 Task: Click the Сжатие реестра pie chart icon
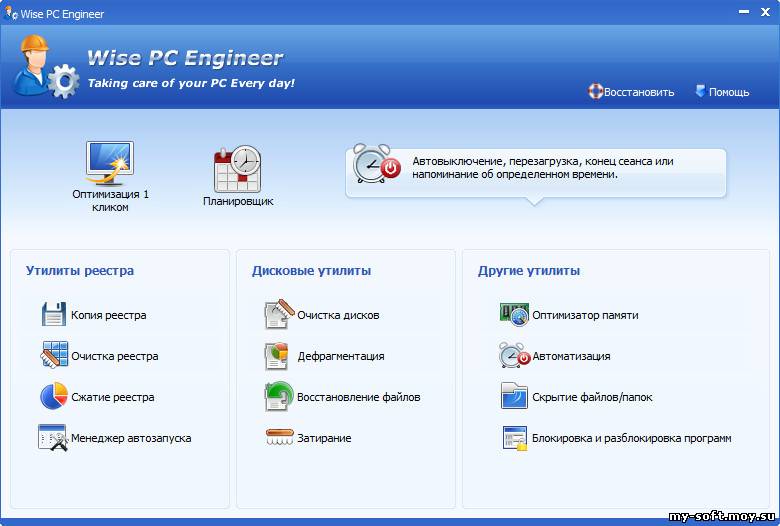pyautogui.click(x=54, y=396)
